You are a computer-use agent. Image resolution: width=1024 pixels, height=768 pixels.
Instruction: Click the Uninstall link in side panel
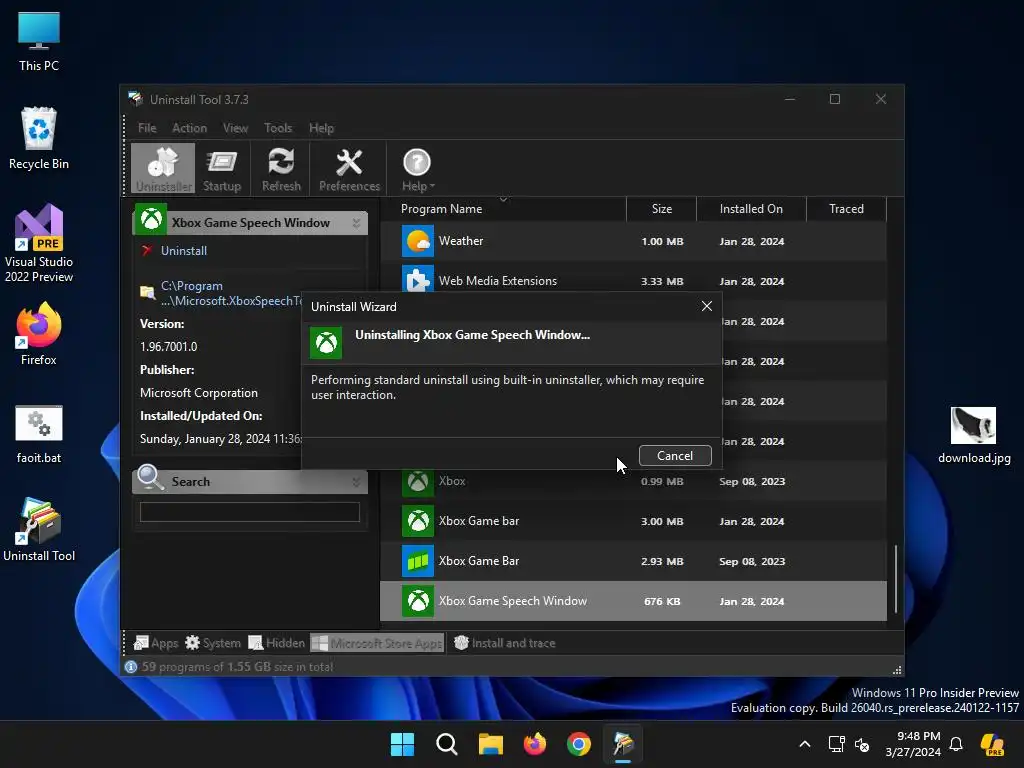[184, 251]
